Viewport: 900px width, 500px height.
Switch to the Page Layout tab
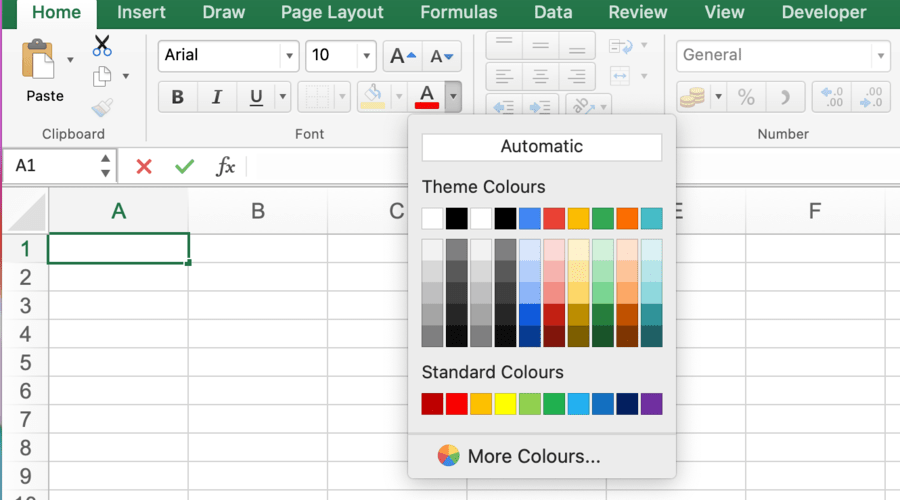(x=332, y=13)
